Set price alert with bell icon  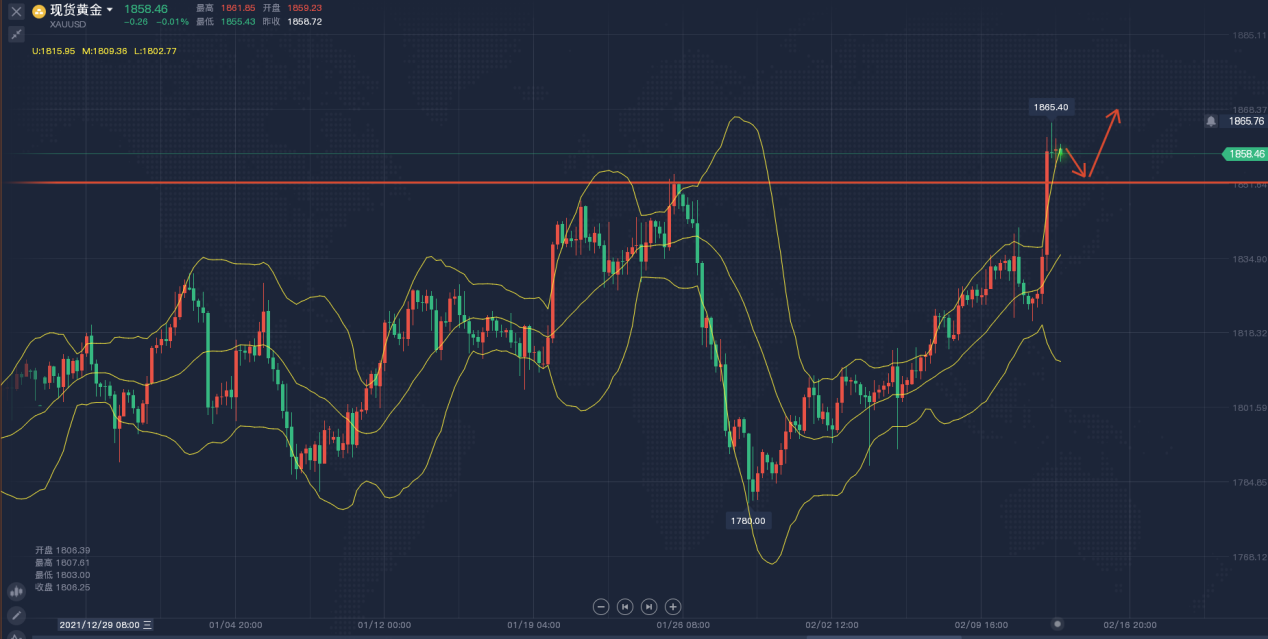(x=1211, y=121)
